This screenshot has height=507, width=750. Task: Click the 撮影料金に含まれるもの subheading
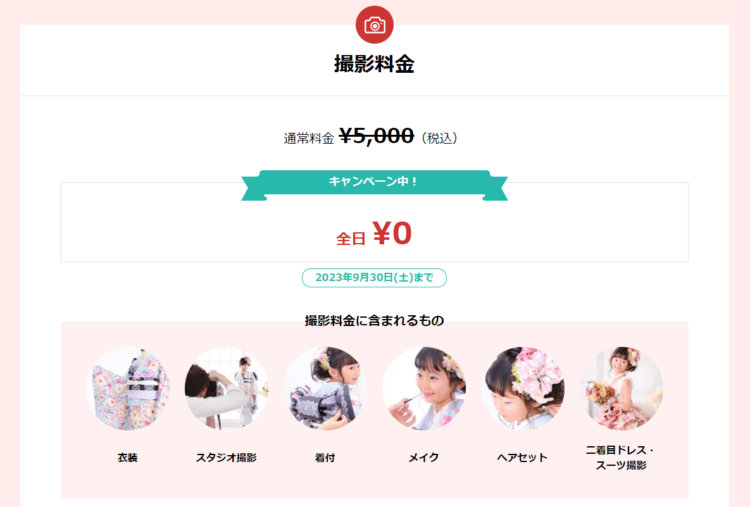(x=375, y=320)
